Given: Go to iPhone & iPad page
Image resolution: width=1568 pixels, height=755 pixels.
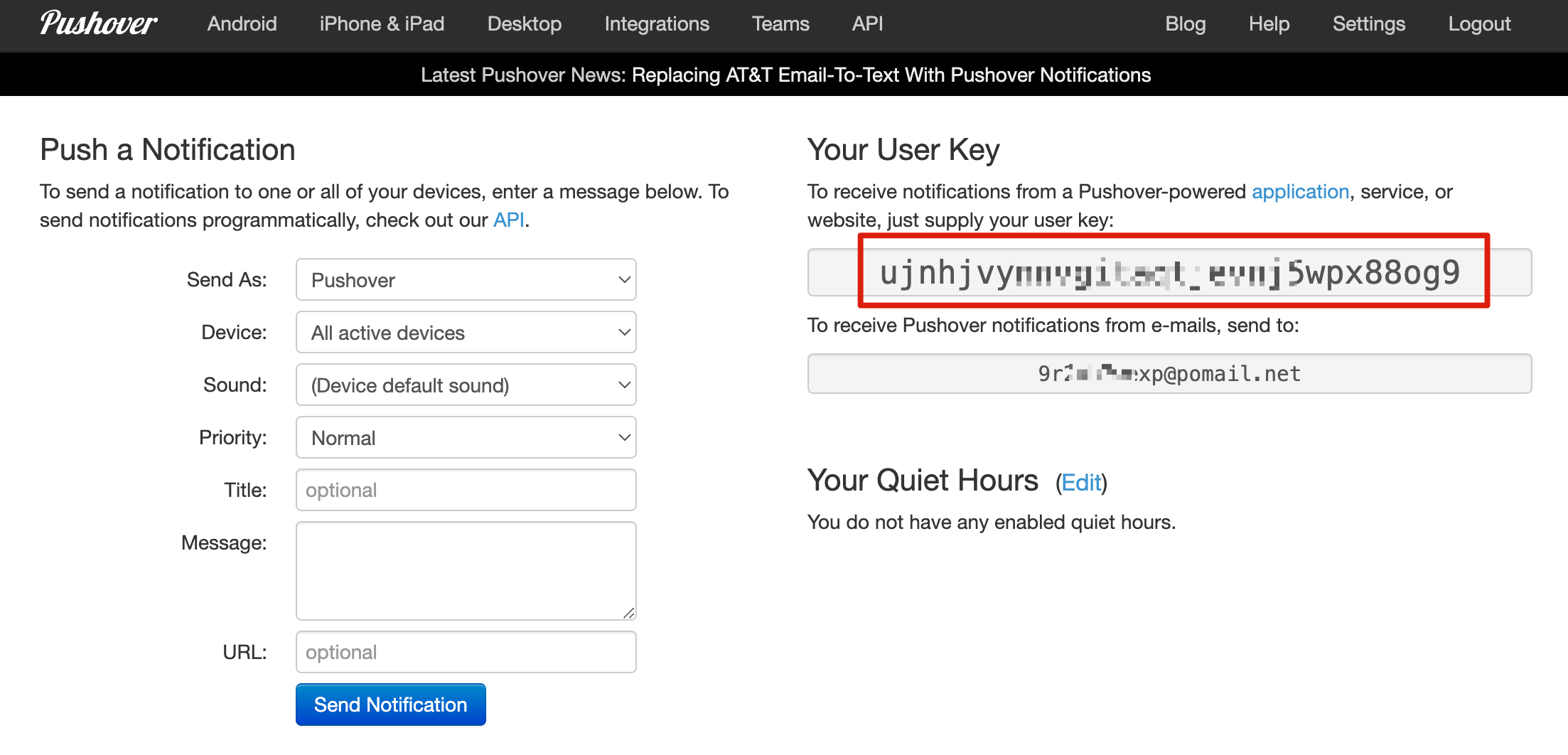Looking at the screenshot, I should pyautogui.click(x=382, y=24).
